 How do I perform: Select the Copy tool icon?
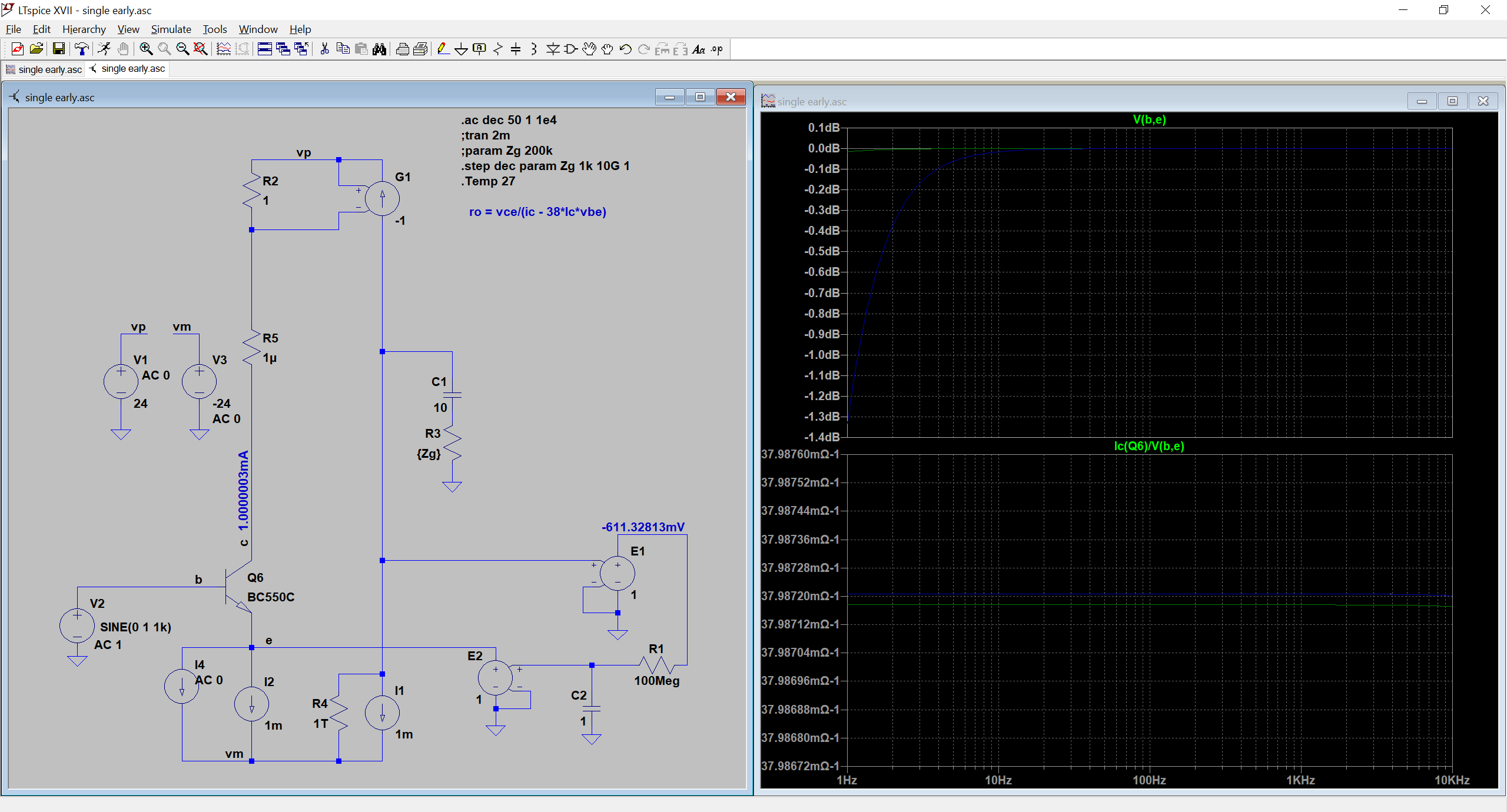tap(343, 49)
